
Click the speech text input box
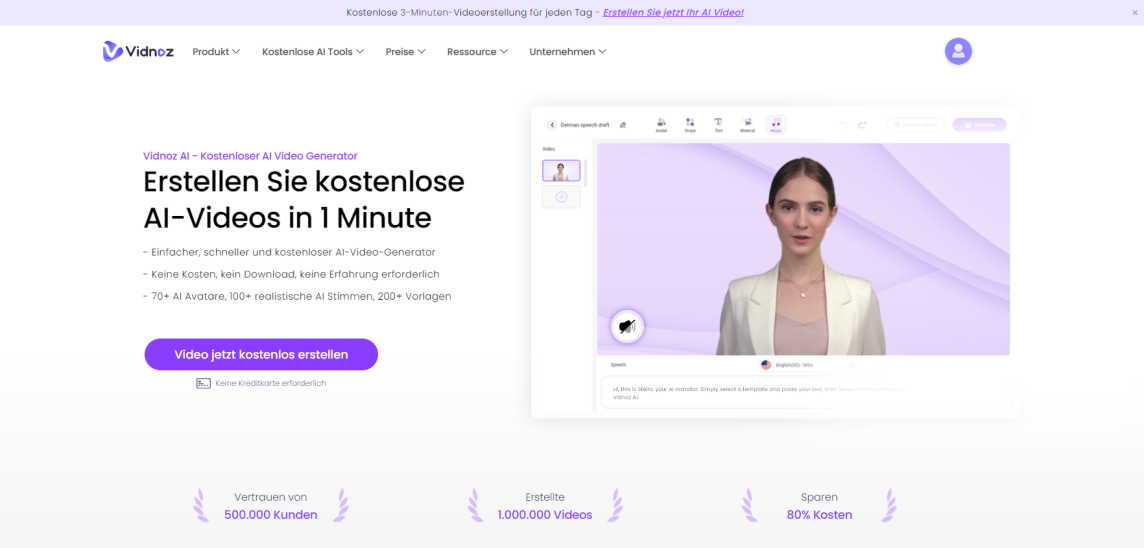pos(800,392)
